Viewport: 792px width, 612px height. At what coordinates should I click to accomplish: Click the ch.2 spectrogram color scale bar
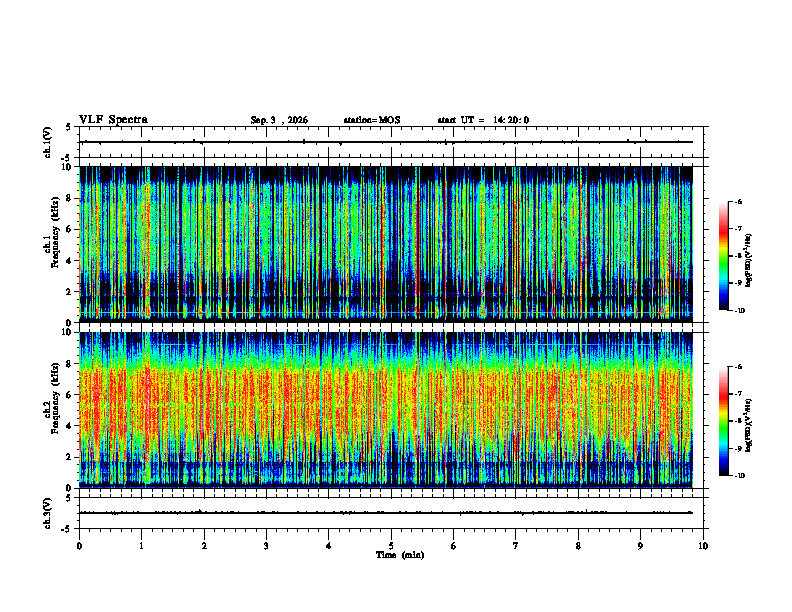click(x=723, y=421)
